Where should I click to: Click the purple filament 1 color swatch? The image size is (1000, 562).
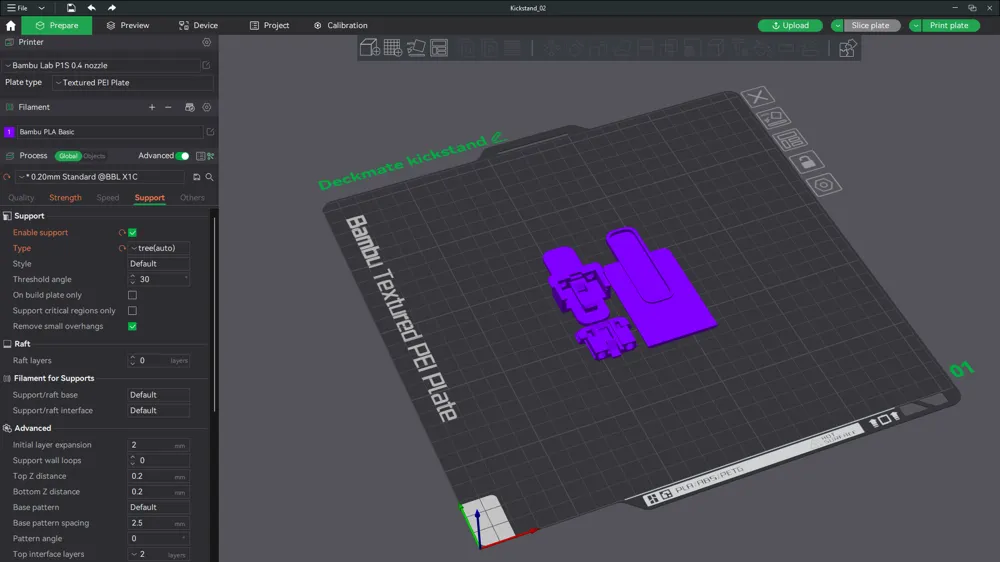coord(9,131)
